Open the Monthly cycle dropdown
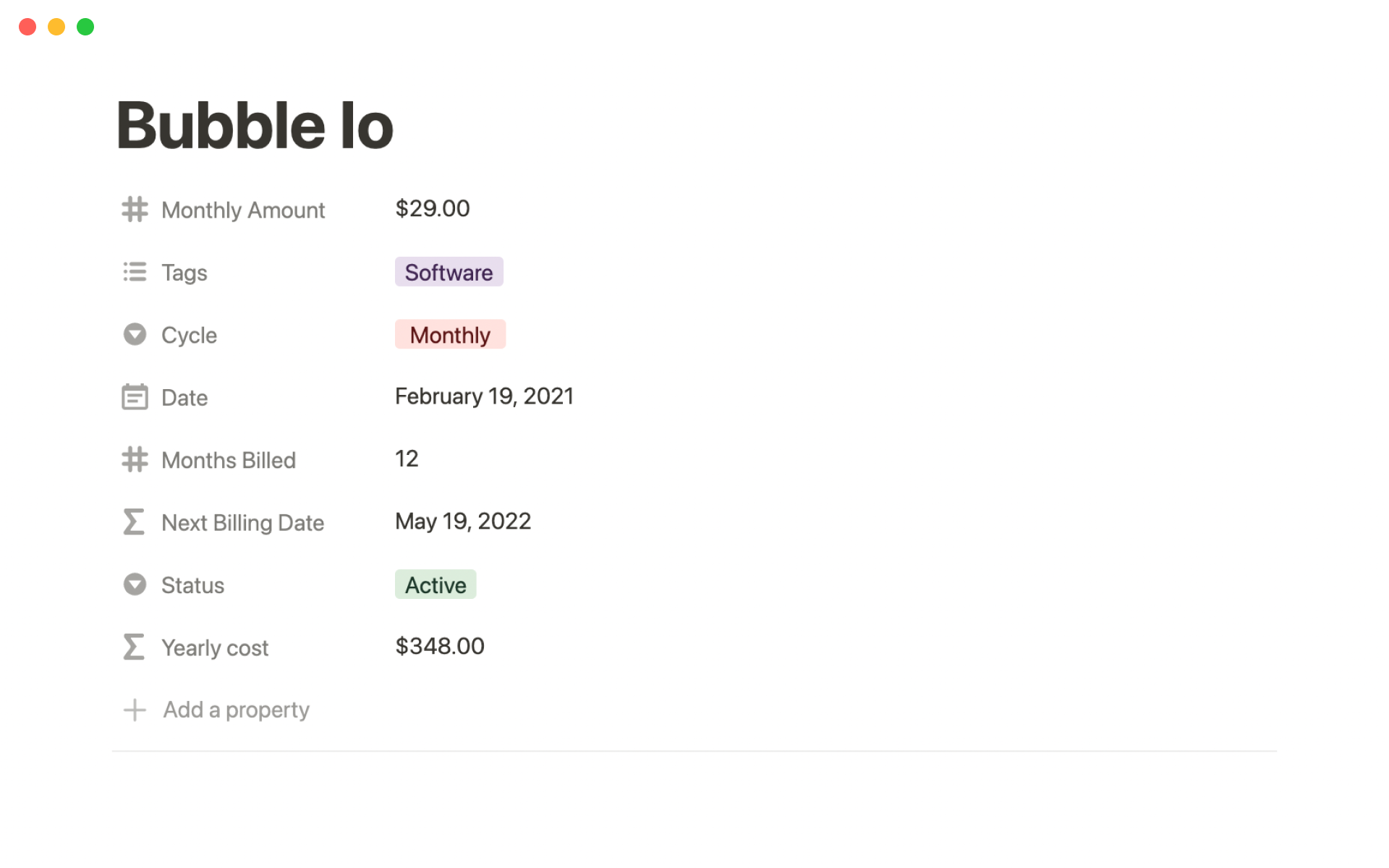Image resolution: width=1389 pixels, height=868 pixels. pyautogui.click(x=450, y=335)
